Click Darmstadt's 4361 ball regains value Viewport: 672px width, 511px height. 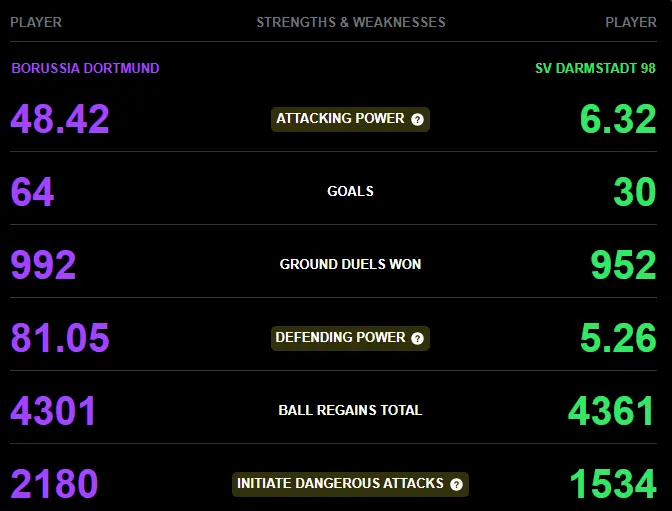[x=612, y=411]
